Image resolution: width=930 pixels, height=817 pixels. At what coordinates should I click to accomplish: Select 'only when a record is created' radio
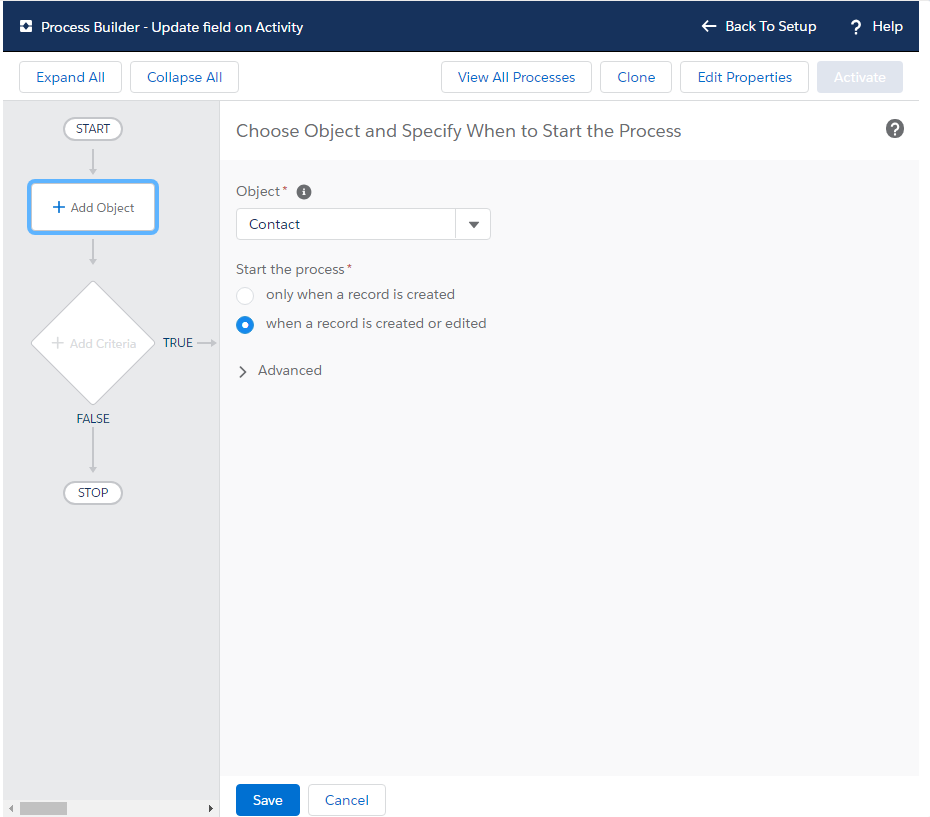point(245,295)
